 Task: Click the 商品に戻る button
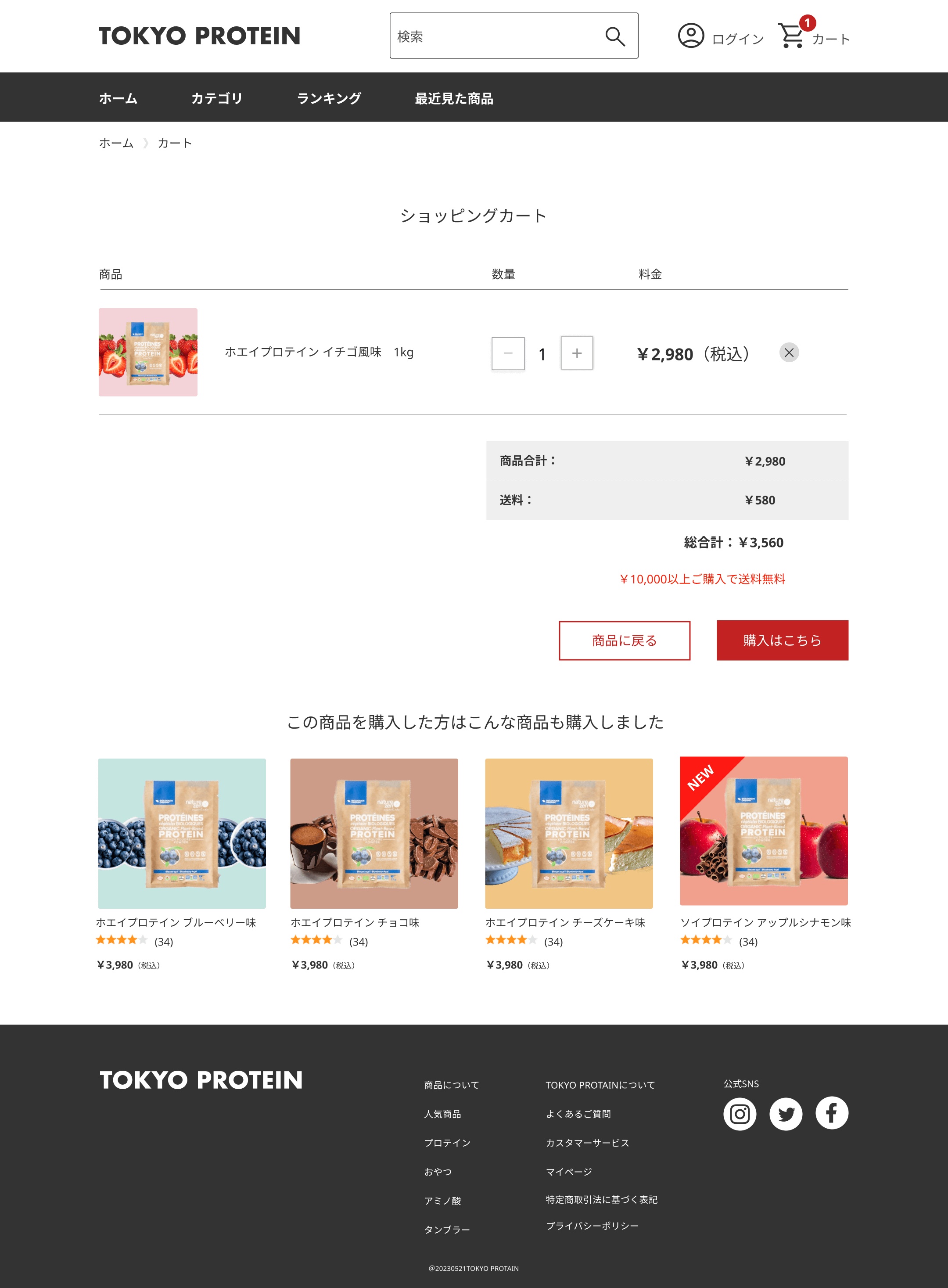pos(625,640)
